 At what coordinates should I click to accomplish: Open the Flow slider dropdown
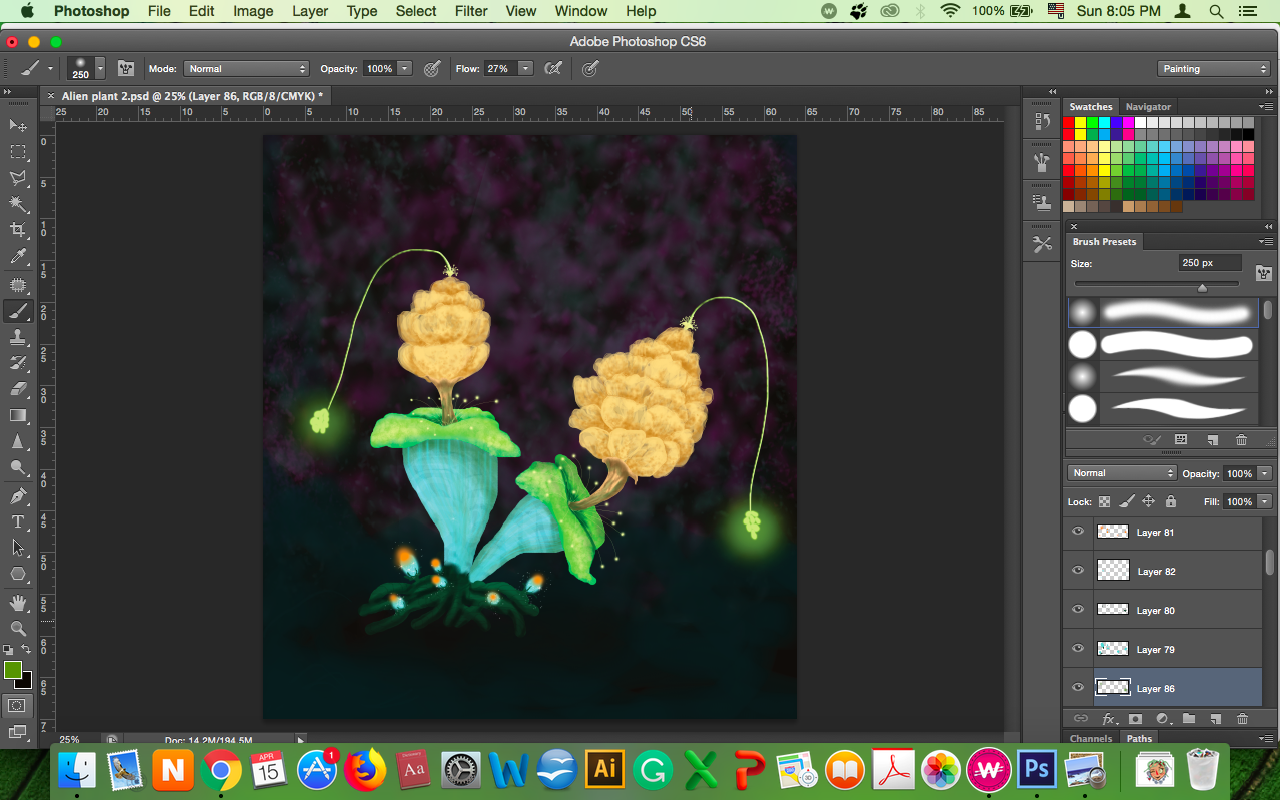(x=525, y=69)
